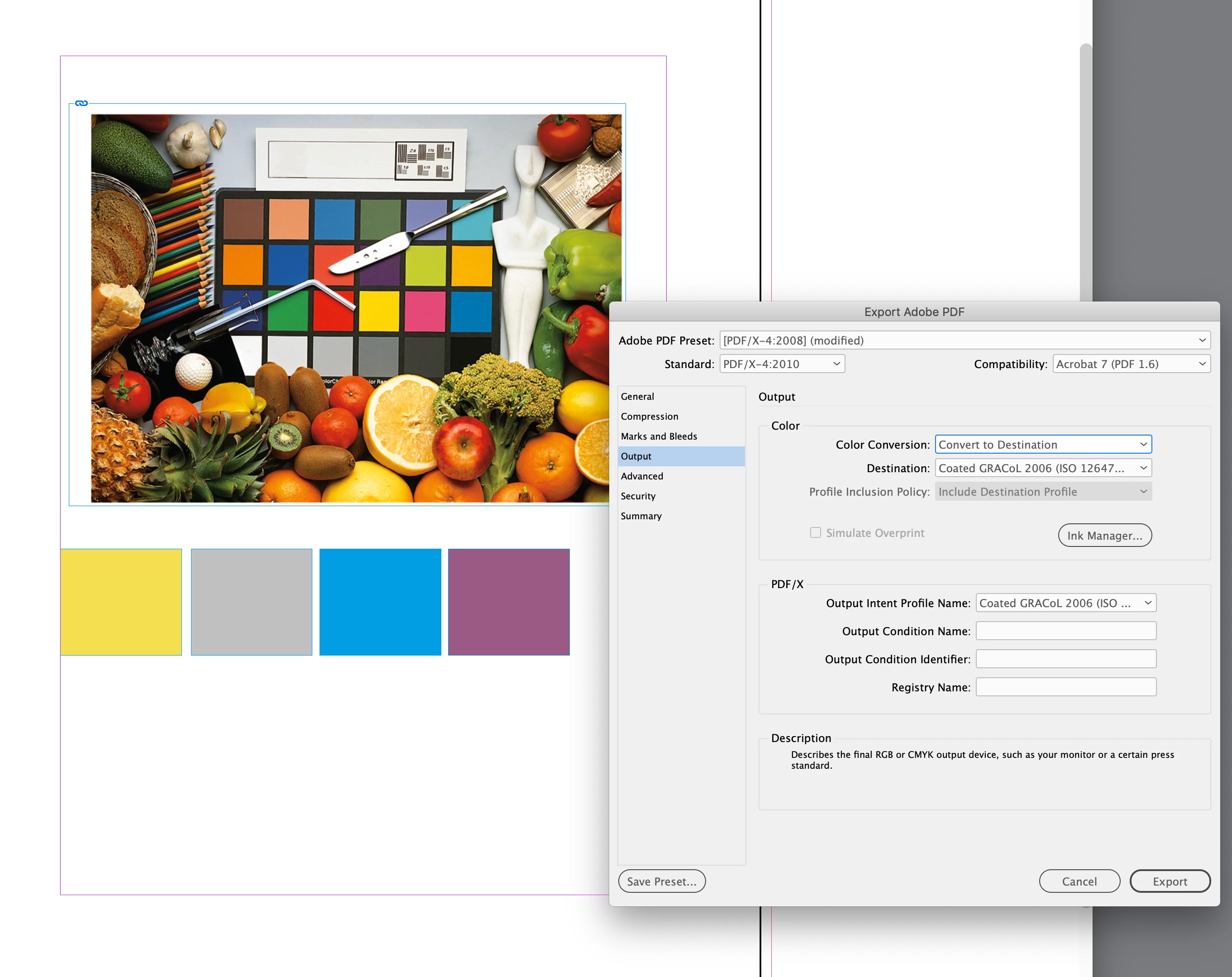Expand the Standard PDF/X-4:2010 dropdown

[x=782, y=364]
